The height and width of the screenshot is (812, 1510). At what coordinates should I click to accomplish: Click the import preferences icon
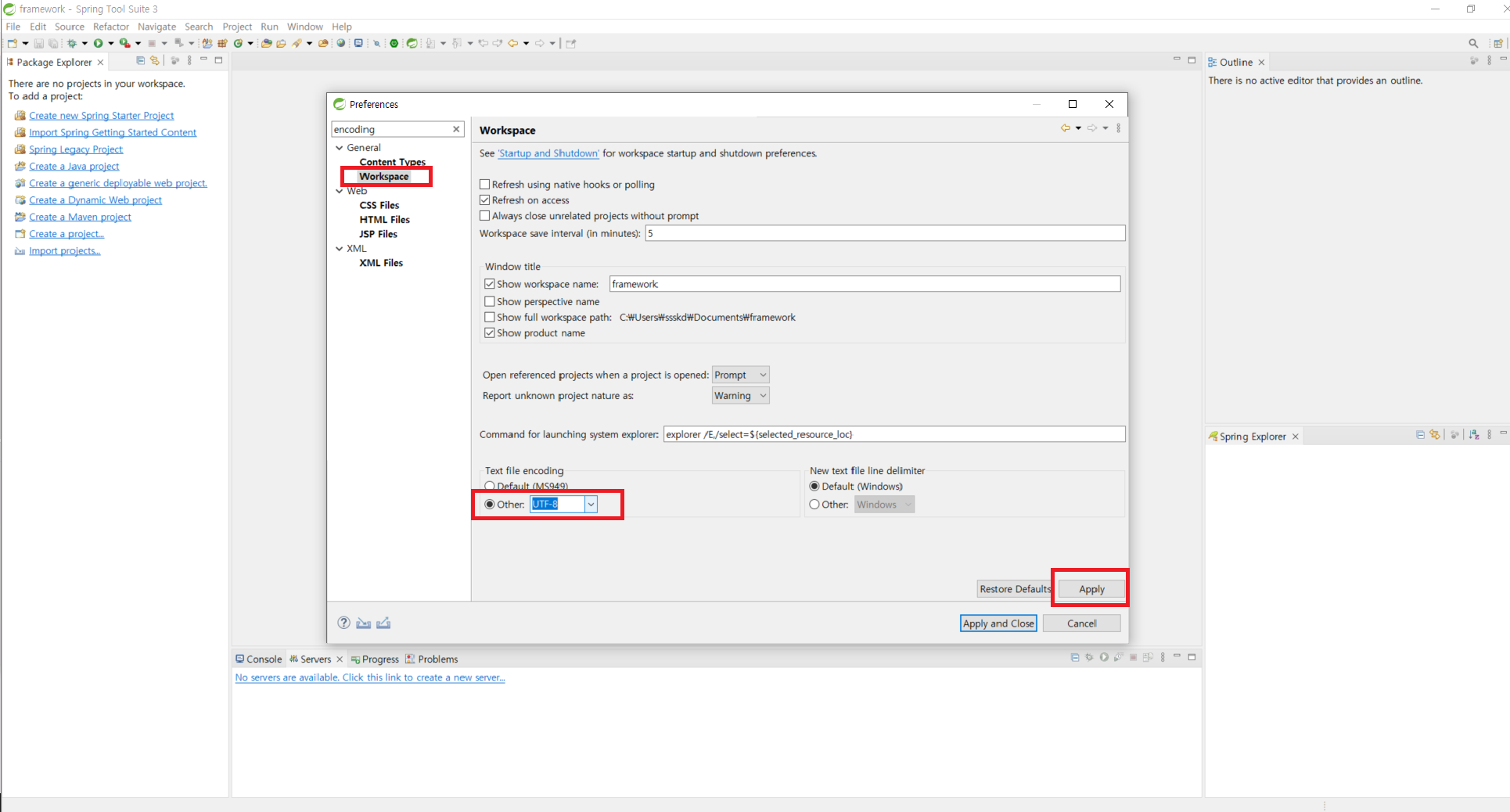[364, 623]
